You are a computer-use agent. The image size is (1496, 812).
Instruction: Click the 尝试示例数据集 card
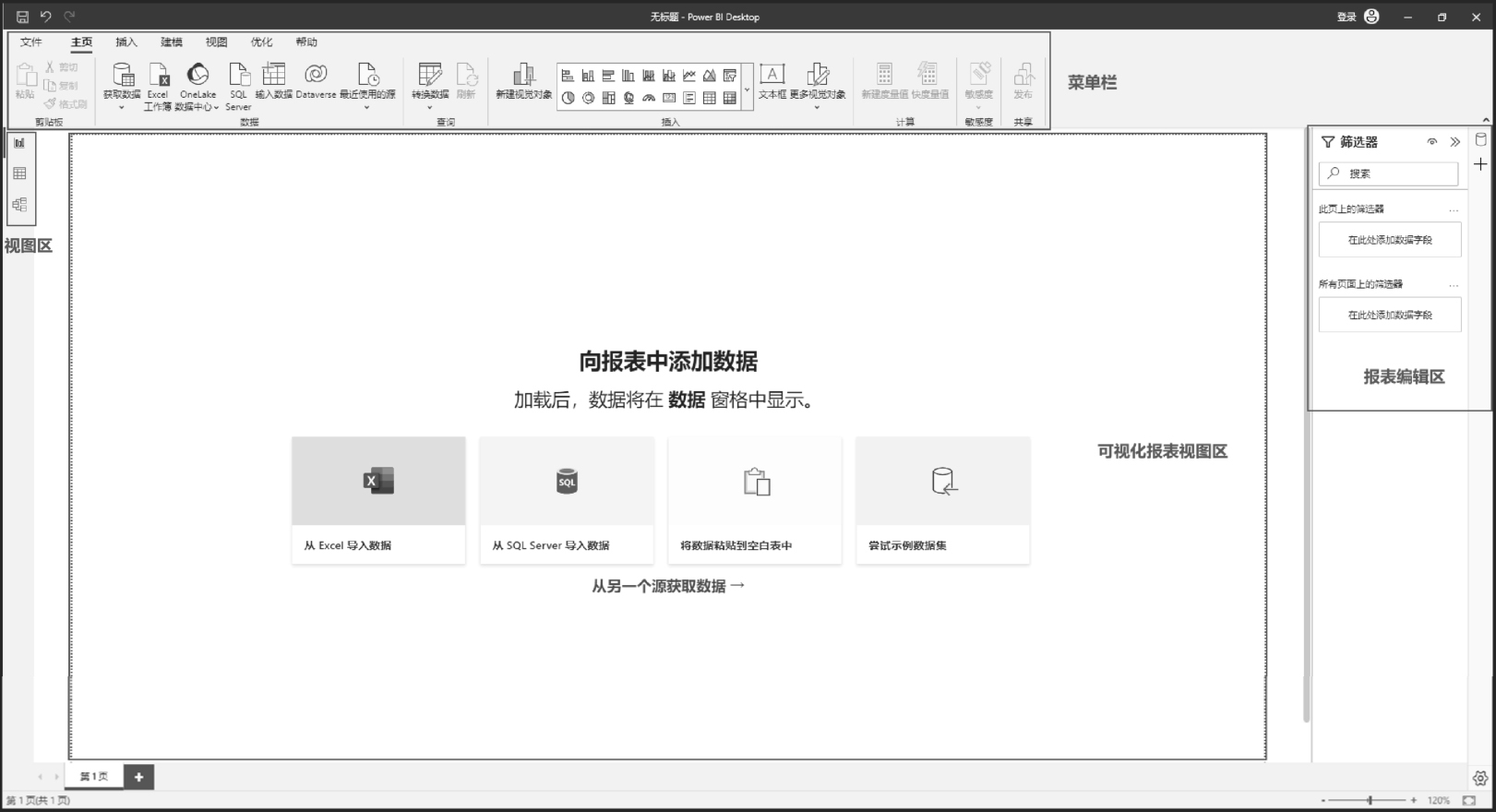coord(943,500)
